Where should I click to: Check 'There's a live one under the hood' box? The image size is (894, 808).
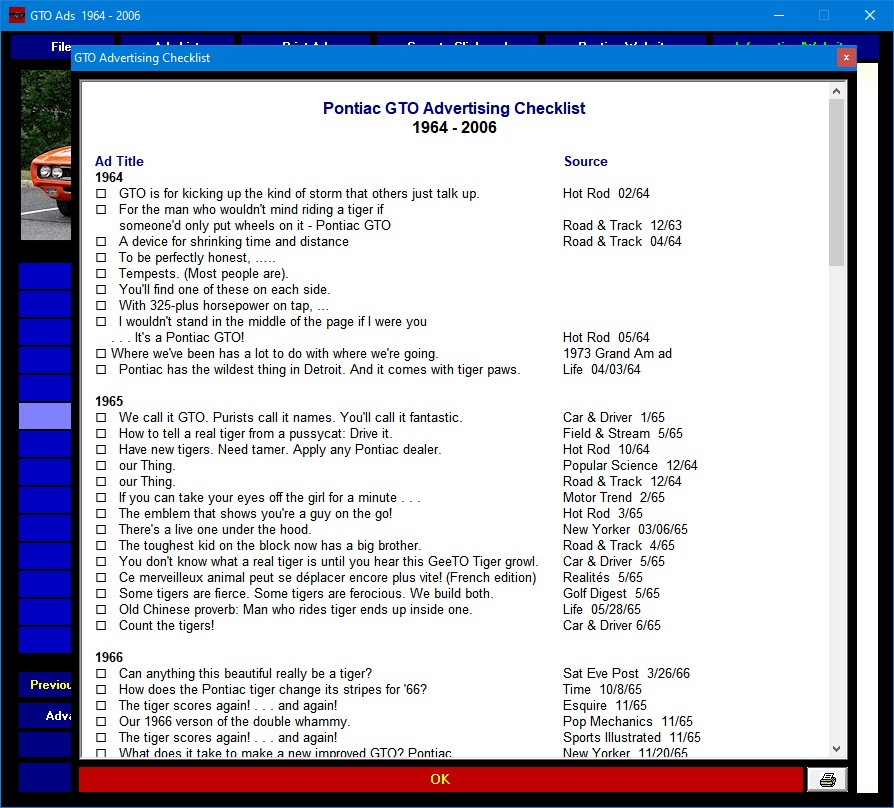click(x=101, y=529)
